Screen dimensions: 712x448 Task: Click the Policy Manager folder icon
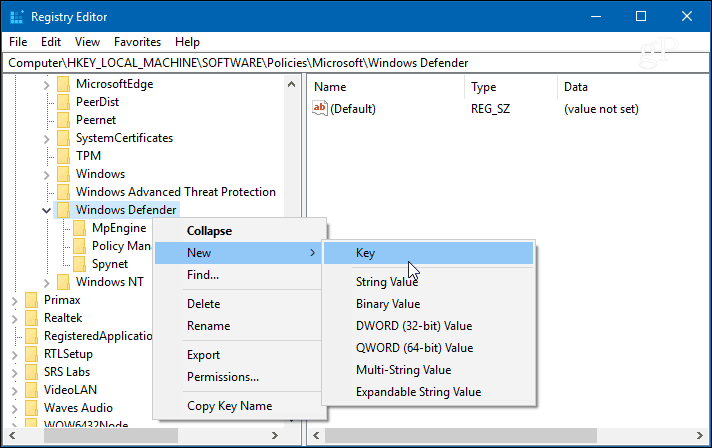(x=79, y=246)
